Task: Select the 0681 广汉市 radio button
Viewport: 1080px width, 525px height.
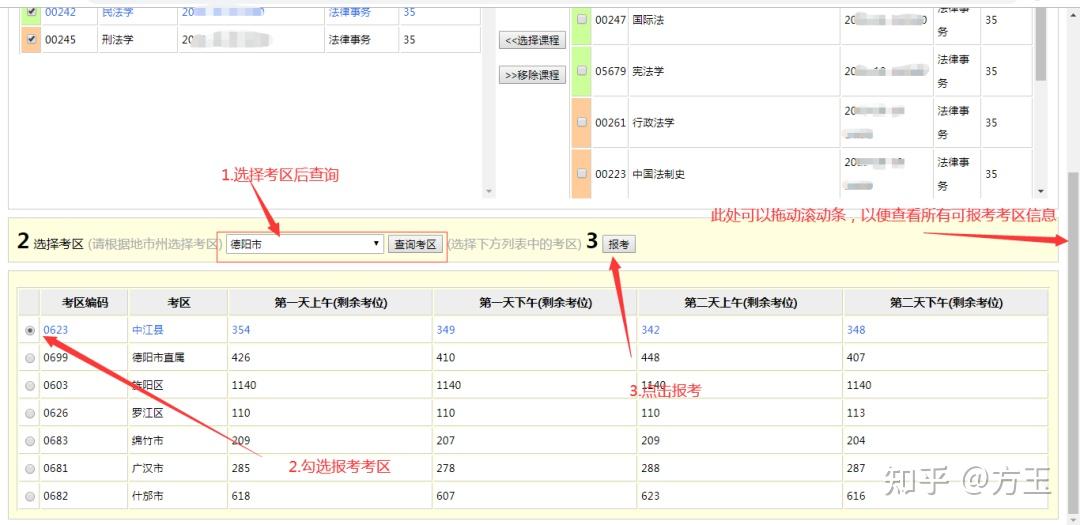Action: (30, 469)
